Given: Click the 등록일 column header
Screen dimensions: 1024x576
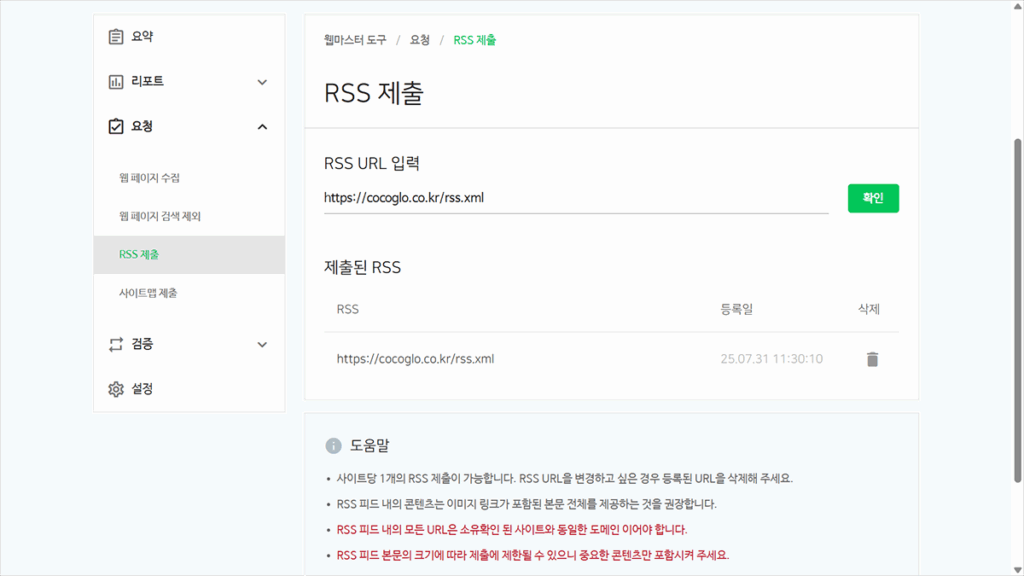Looking at the screenshot, I should point(736,310).
